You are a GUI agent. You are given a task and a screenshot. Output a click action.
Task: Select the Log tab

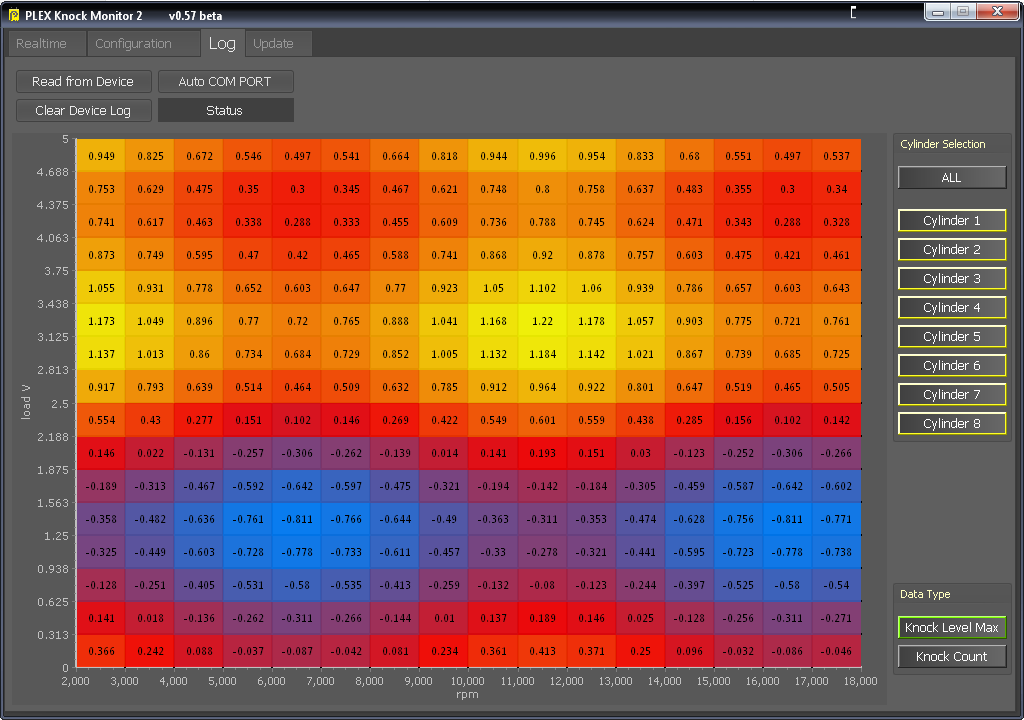[223, 43]
